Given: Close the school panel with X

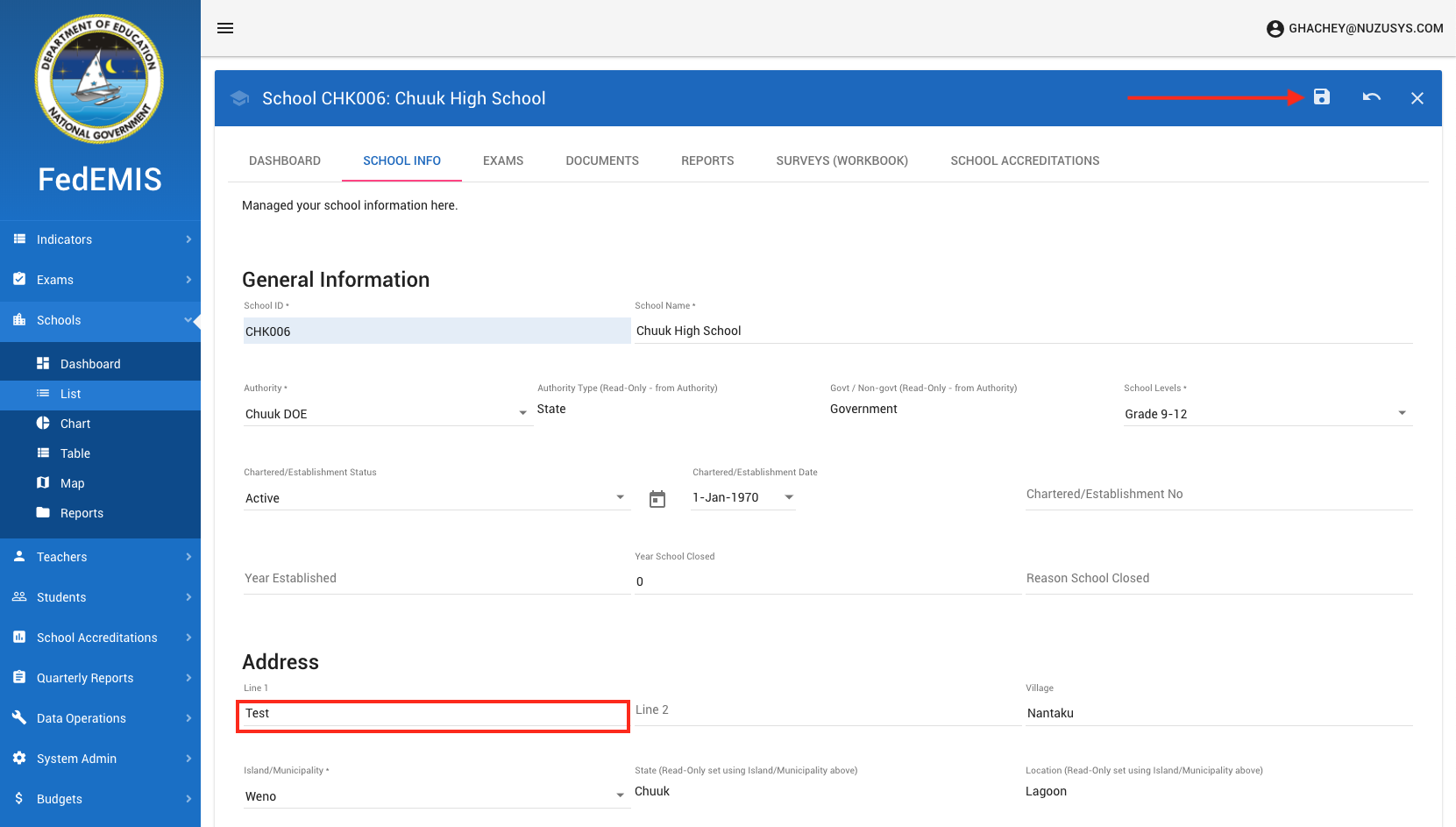Looking at the screenshot, I should point(1417,98).
